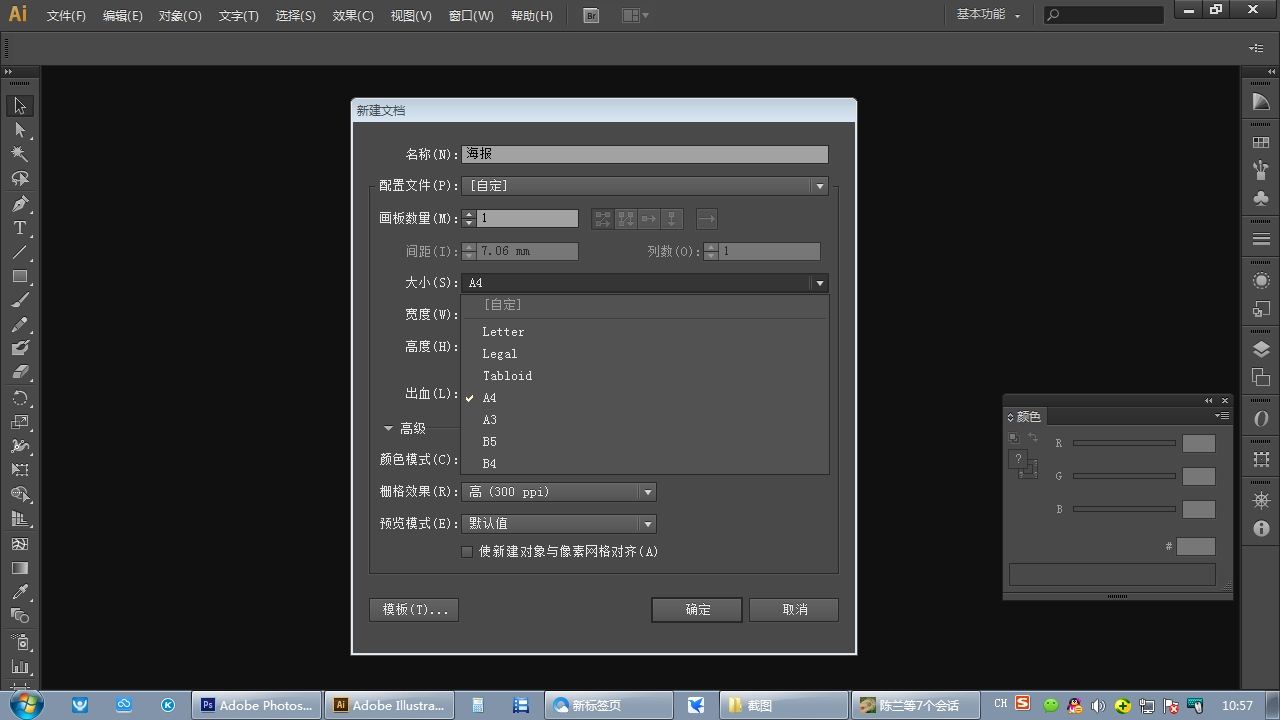Open the Layers panel icon
Viewport: 1280px width, 720px height.
1261,349
